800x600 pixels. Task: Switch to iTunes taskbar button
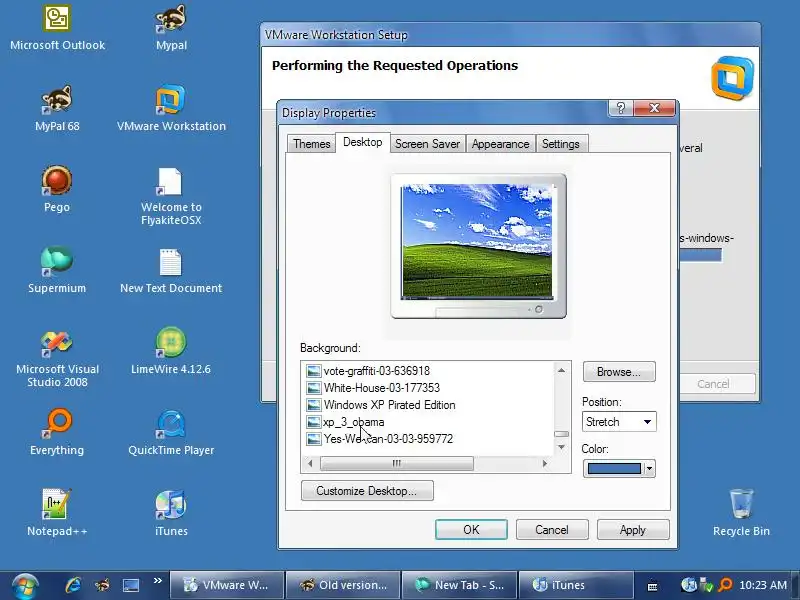tap(576, 585)
